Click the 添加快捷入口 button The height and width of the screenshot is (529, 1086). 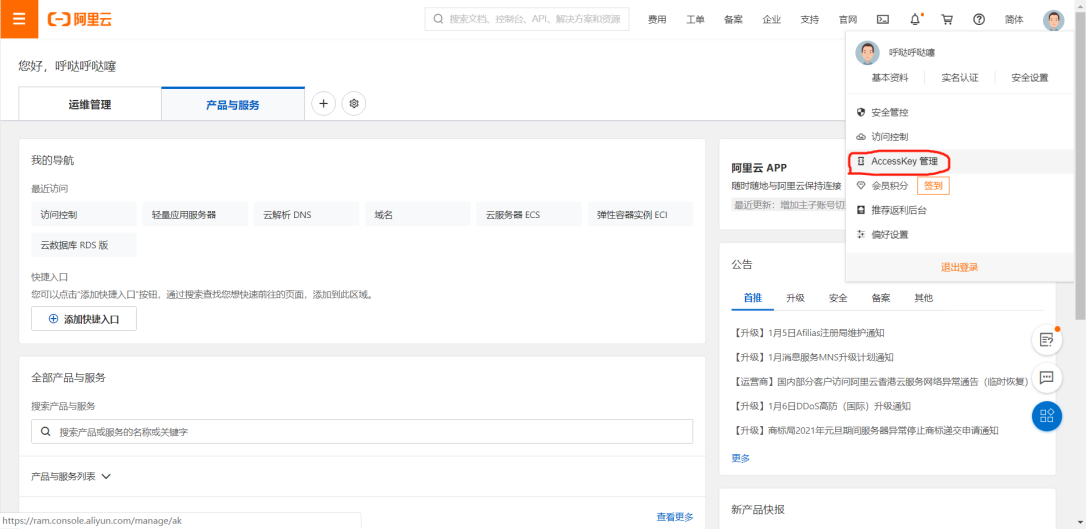click(x=84, y=319)
